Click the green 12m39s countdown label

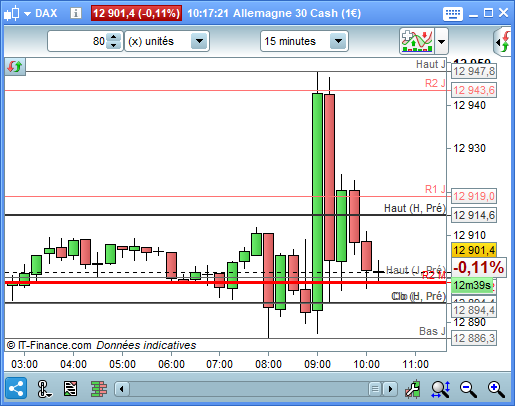(x=472, y=285)
